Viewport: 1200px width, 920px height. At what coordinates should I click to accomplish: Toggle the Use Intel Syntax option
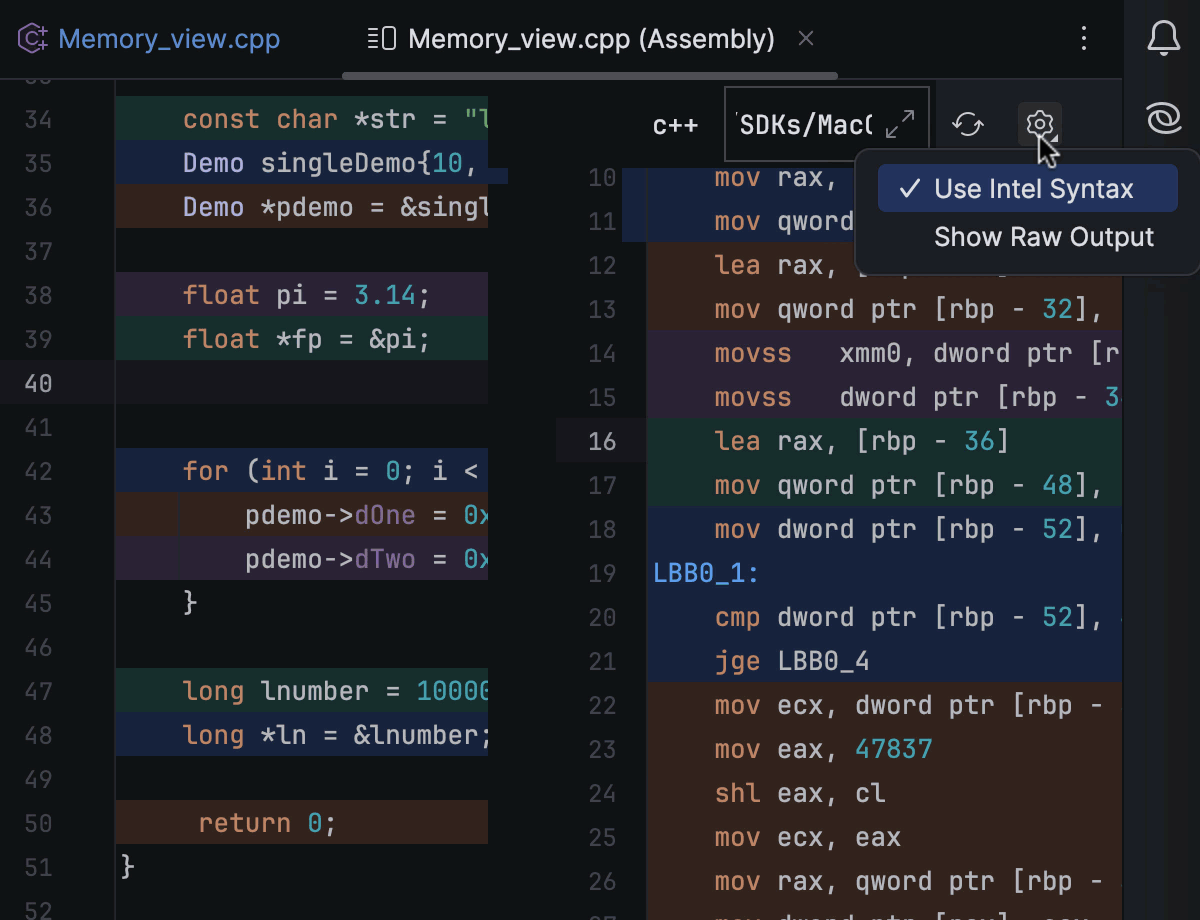(x=1027, y=189)
